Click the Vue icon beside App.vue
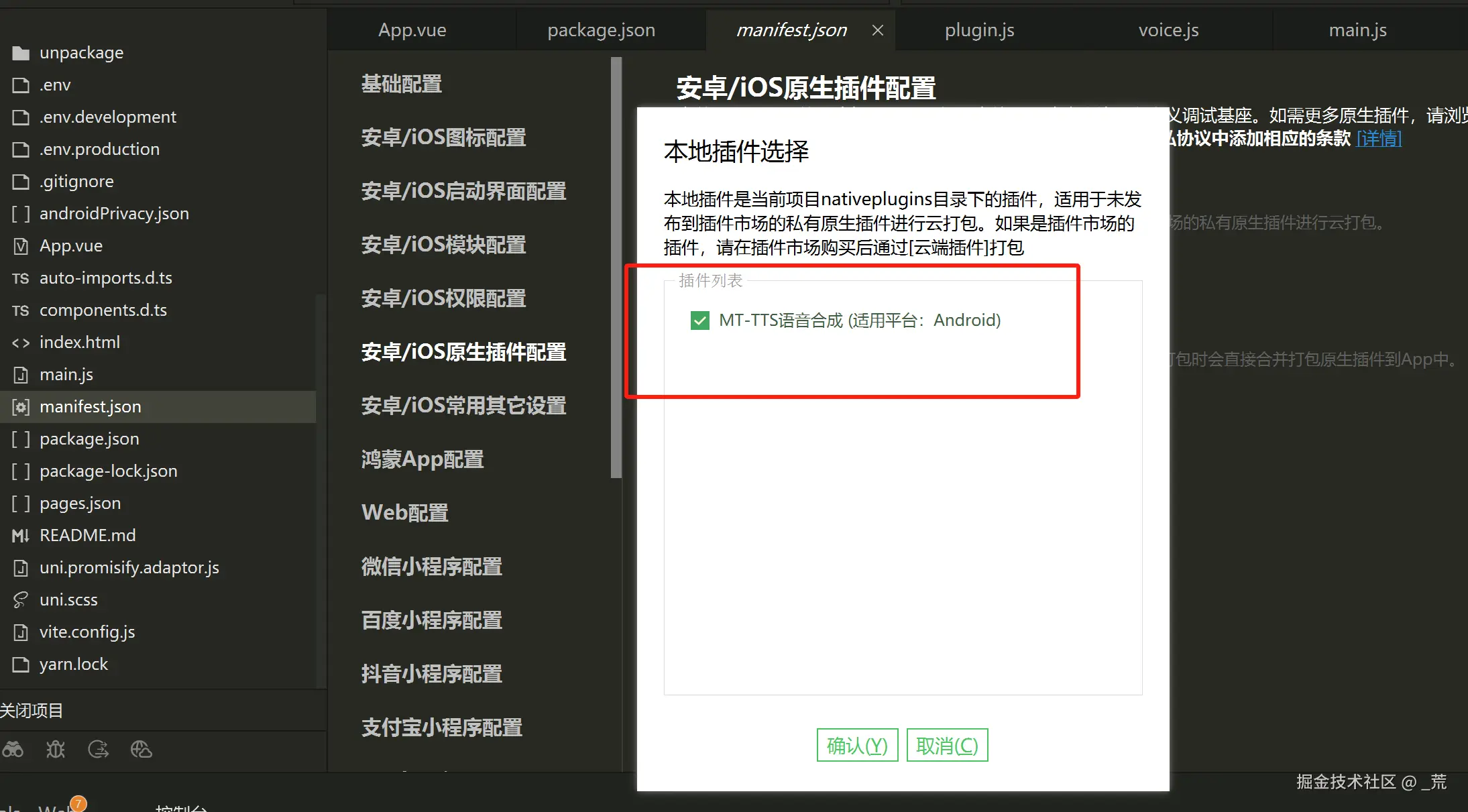 click(x=21, y=246)
